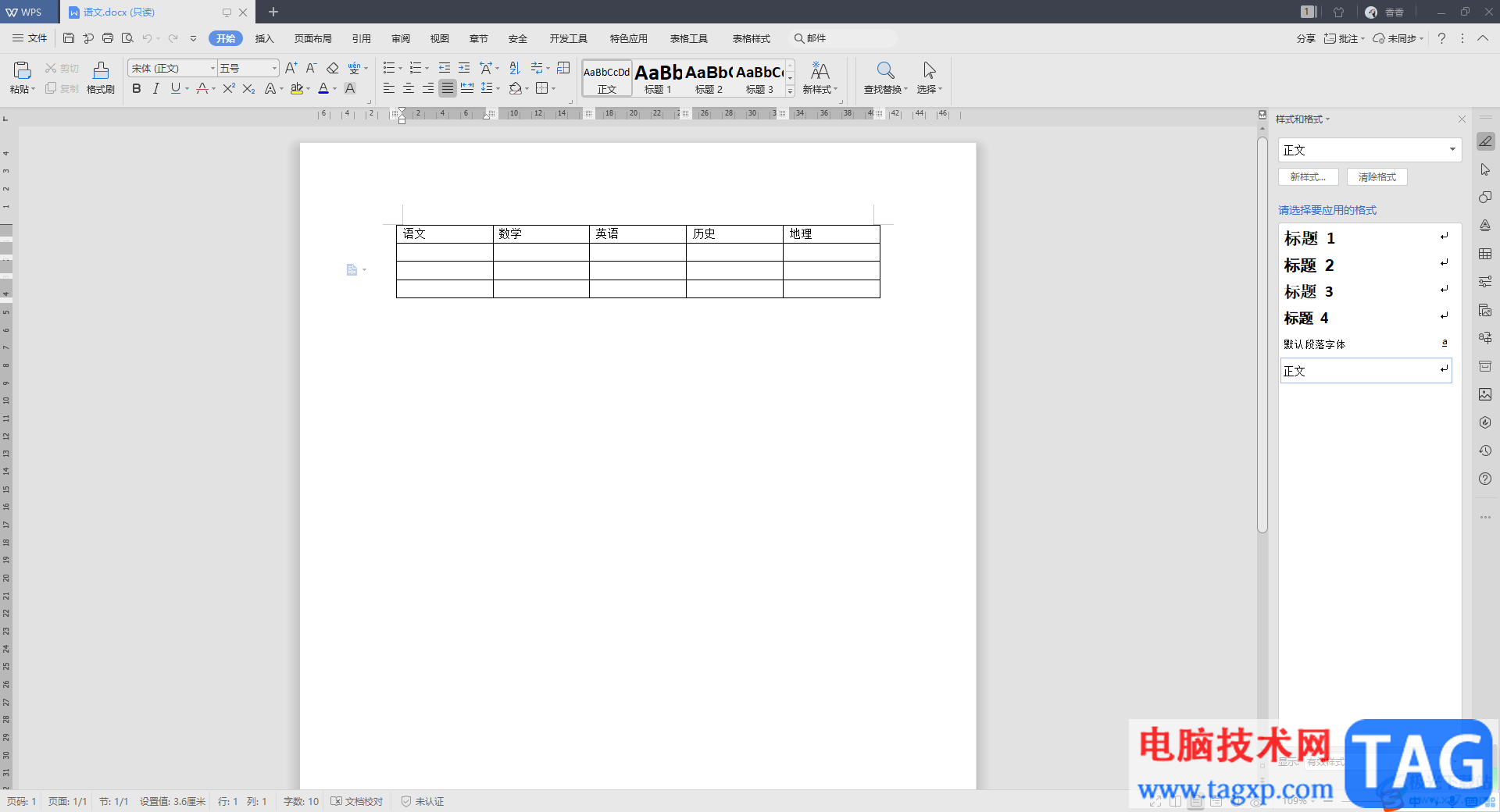Screen dimensions: 1500x812
Task: Click the New Style (新样式) ribbon icon
Action: point(820,70)
